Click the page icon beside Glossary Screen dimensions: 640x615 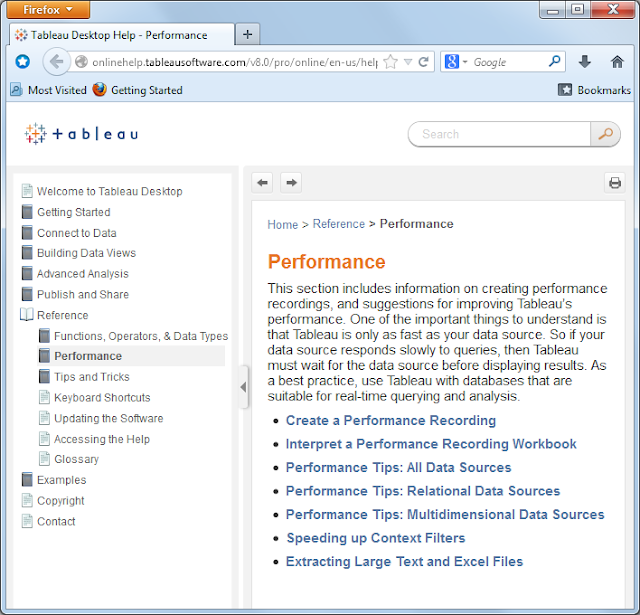44,459
